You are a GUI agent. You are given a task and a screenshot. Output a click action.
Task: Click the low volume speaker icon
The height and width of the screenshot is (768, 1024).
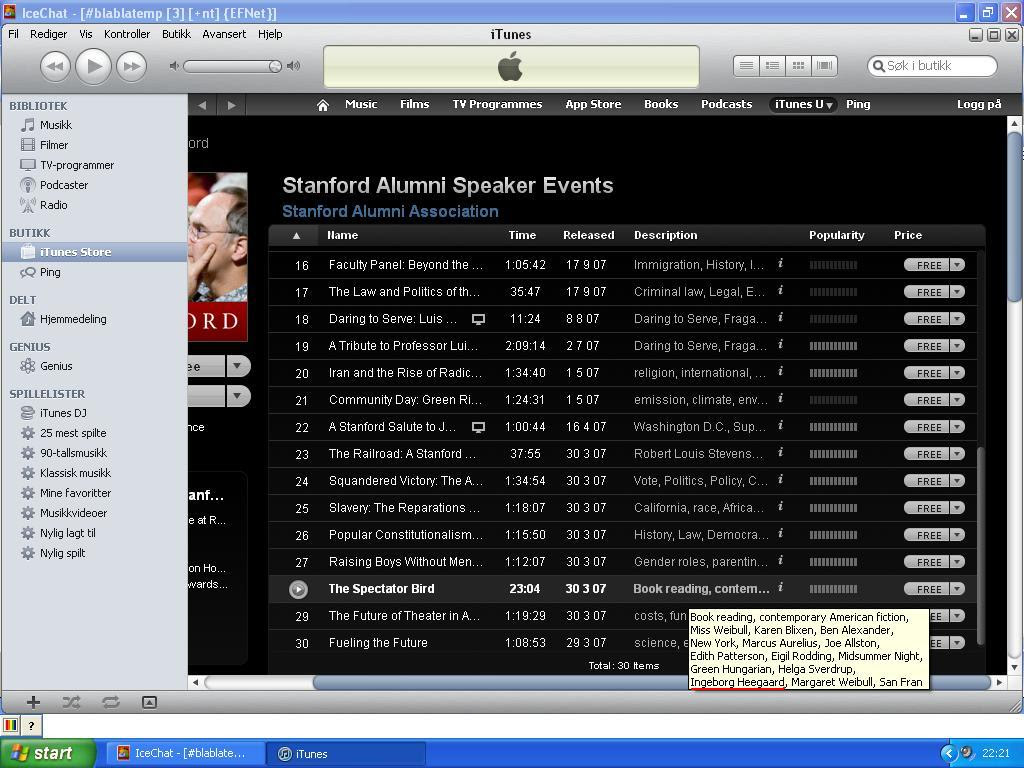(x=174, y=66)
